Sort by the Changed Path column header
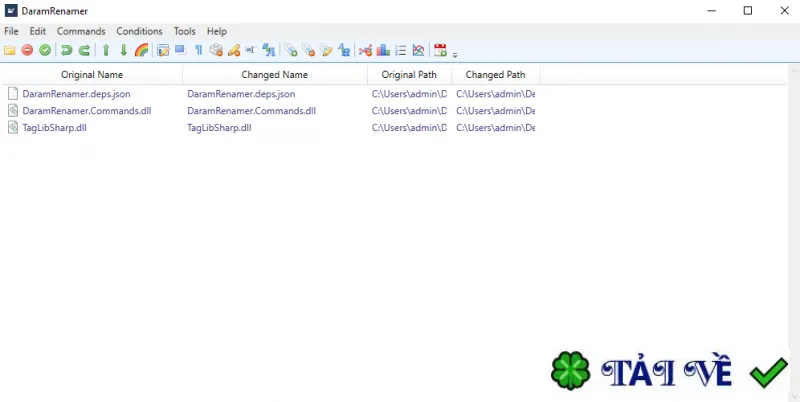This screenshot has width=800, height=402. (495, 74)
